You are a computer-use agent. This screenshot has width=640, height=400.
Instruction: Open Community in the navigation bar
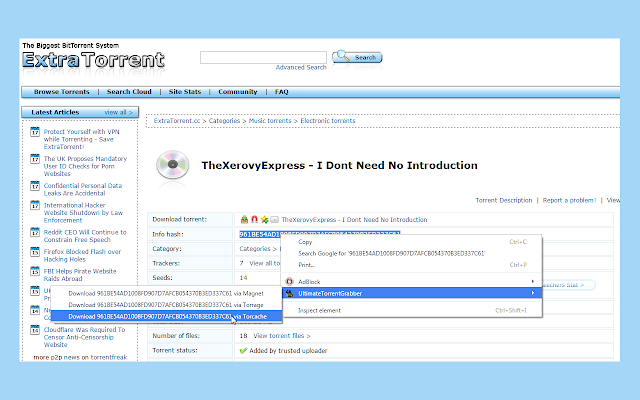pos(238,92)
